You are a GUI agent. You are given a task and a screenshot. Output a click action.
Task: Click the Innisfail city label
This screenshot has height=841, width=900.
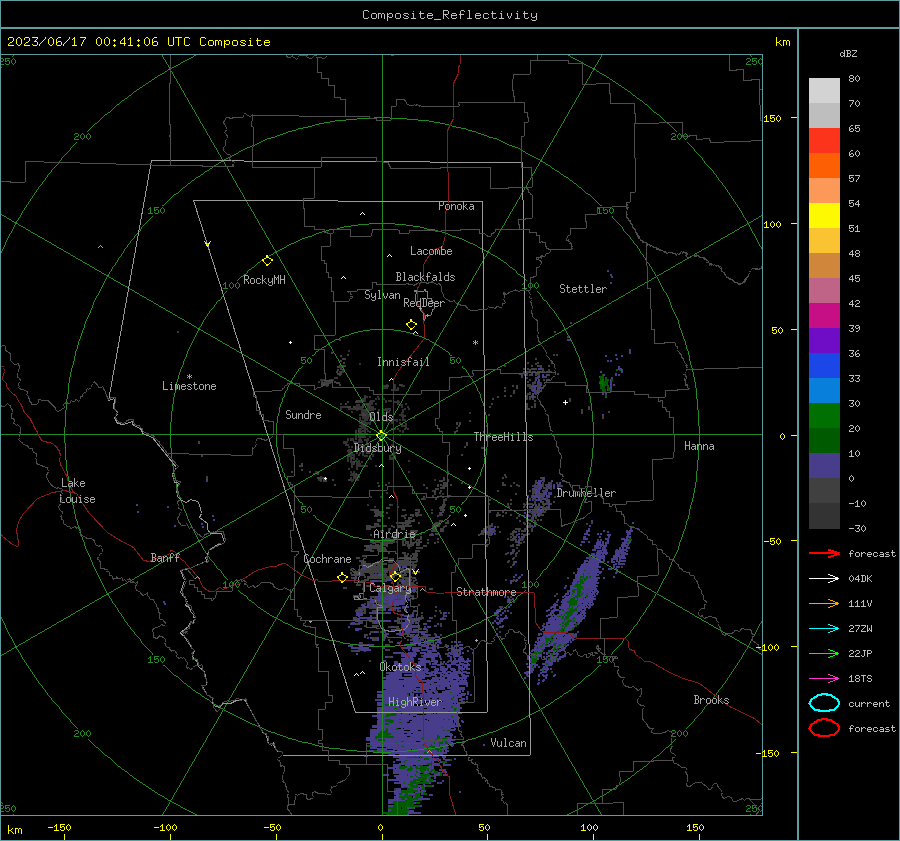[403, 362]
